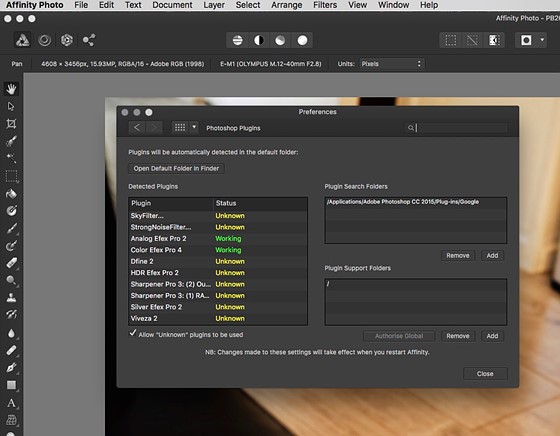Select the Gradient tool

(x=11, y=211)
